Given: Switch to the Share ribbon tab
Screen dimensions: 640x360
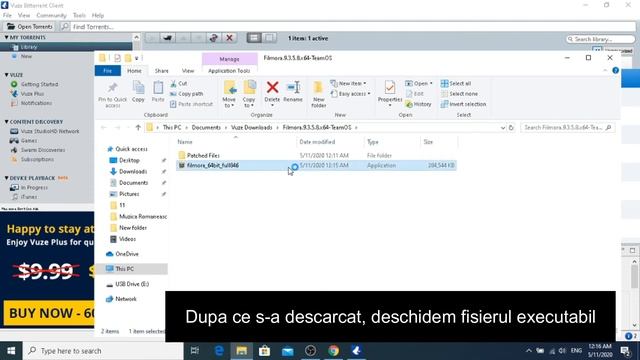Looking at the screenshot, I should (x=162, y=71).
